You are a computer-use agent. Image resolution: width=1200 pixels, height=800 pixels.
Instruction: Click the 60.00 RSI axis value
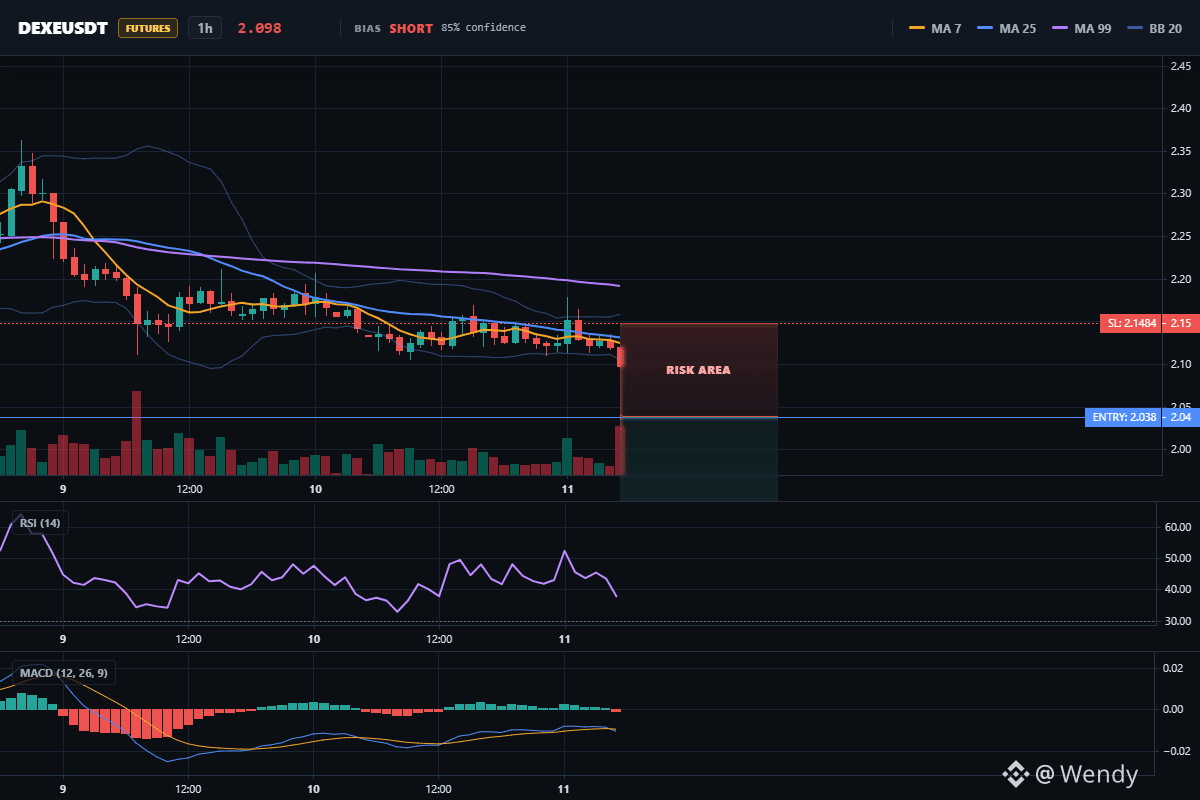pyautogui.click(x=1179, y=526)
